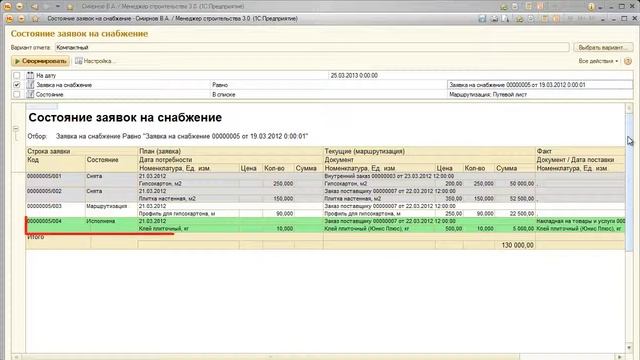Click the floppy disk save icon in the report window
Viewport: 640px width, 360px height.
(482, 19)
